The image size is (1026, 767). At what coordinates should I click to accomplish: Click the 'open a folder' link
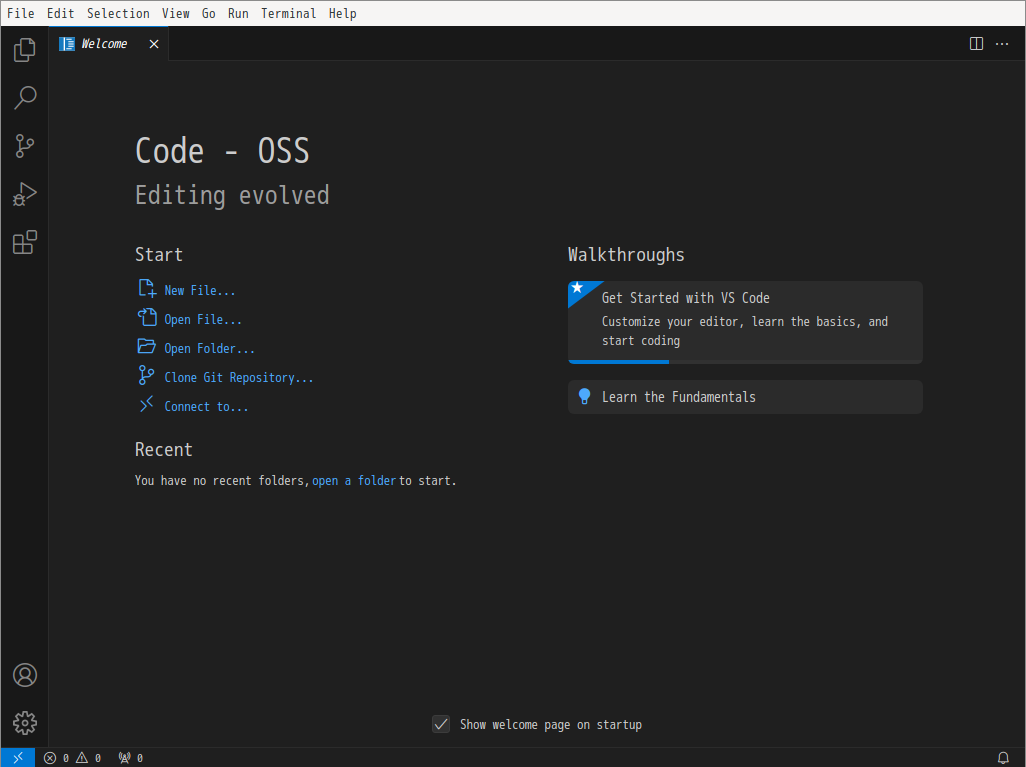pyautogui.click(x=354, y=480)
